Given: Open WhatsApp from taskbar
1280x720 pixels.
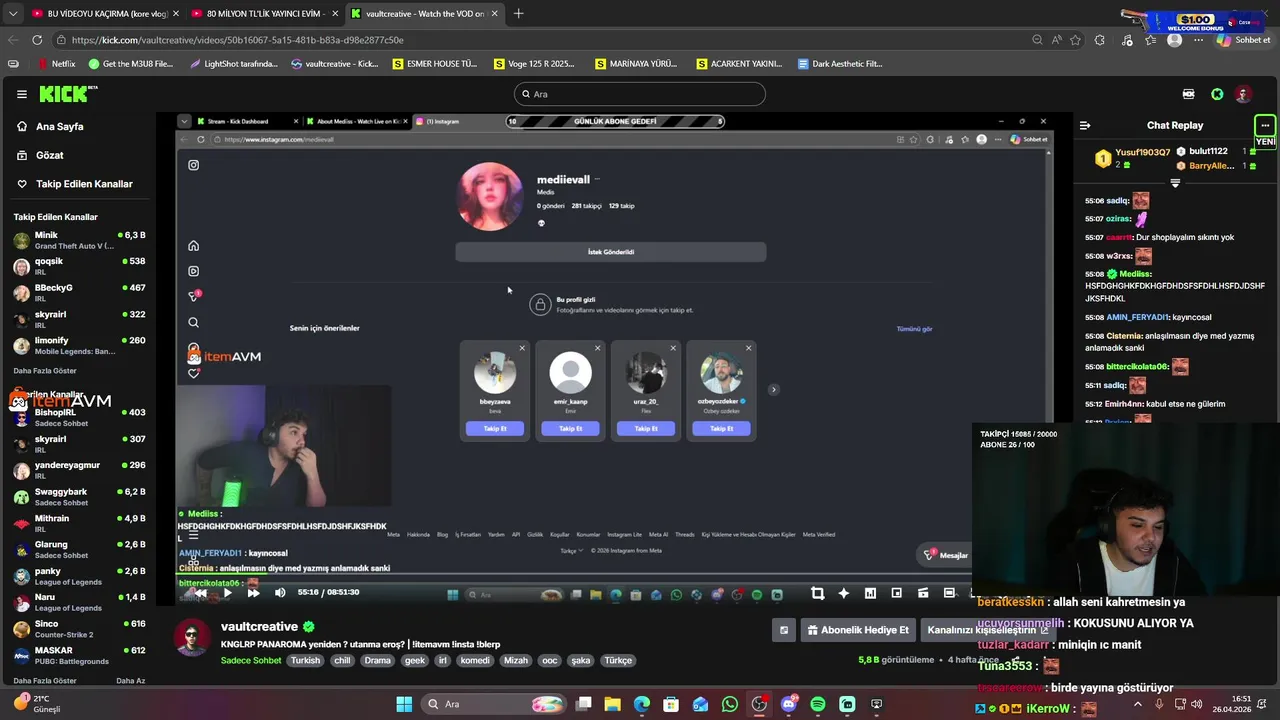Looking at the screenshot, I should (730, 704).
